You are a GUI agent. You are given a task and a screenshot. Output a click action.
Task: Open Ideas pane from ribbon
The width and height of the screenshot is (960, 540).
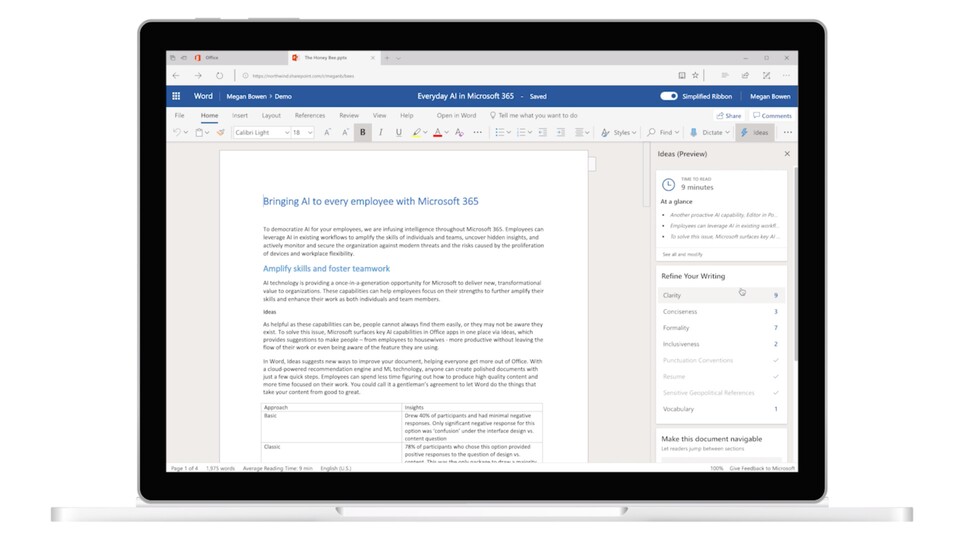point(754,132)
